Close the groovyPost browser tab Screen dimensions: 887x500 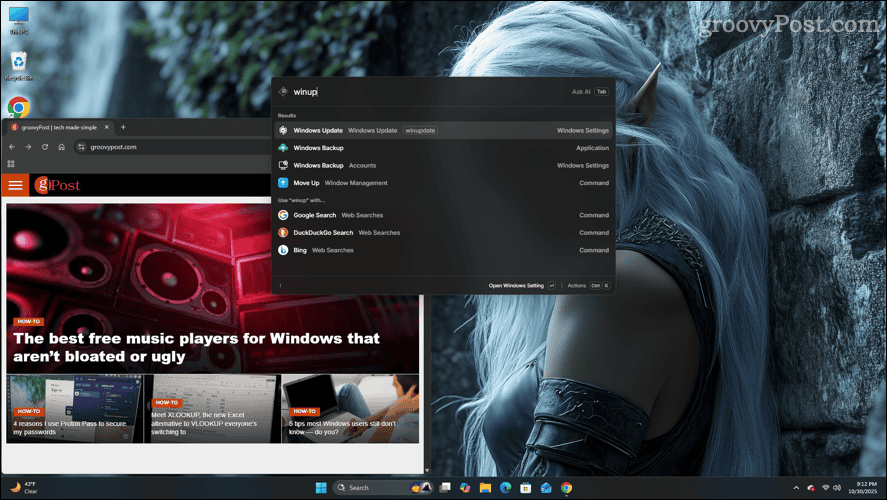tap(106, 127)
